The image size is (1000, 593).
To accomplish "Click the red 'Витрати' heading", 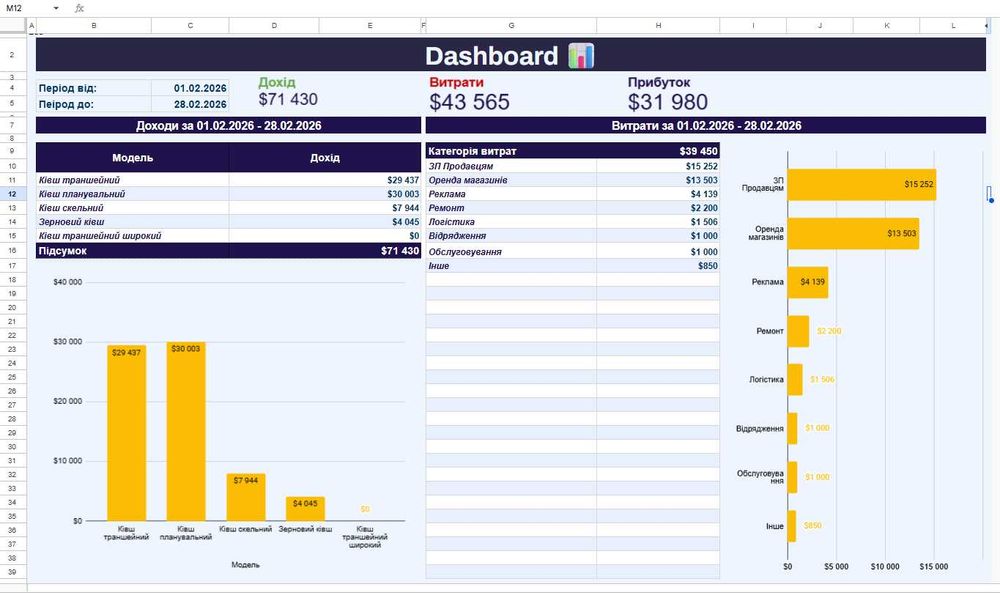I will pos(456,82).
